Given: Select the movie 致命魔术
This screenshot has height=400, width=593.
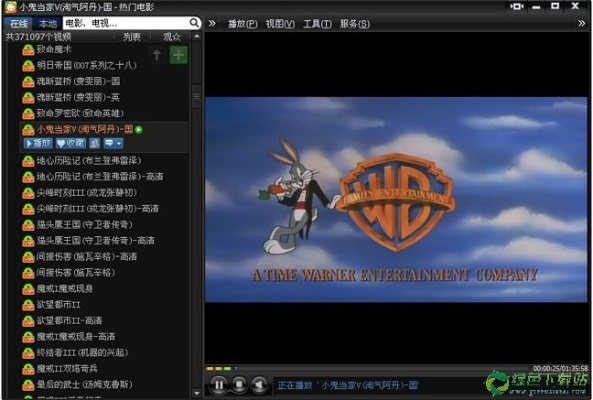Looking at the screenshot, I should (54, 49).
